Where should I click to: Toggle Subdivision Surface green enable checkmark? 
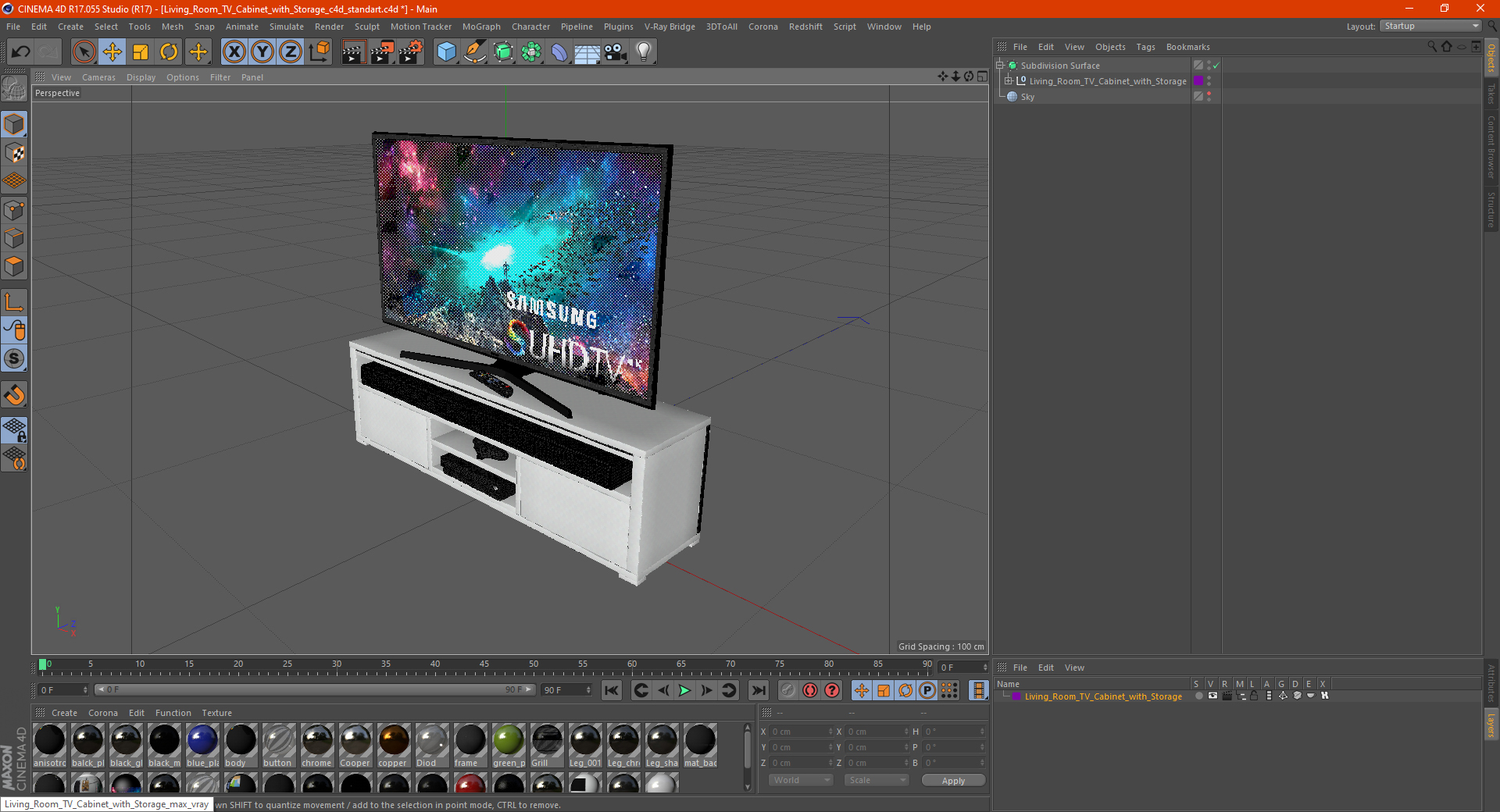click(x=1216, y=66)
